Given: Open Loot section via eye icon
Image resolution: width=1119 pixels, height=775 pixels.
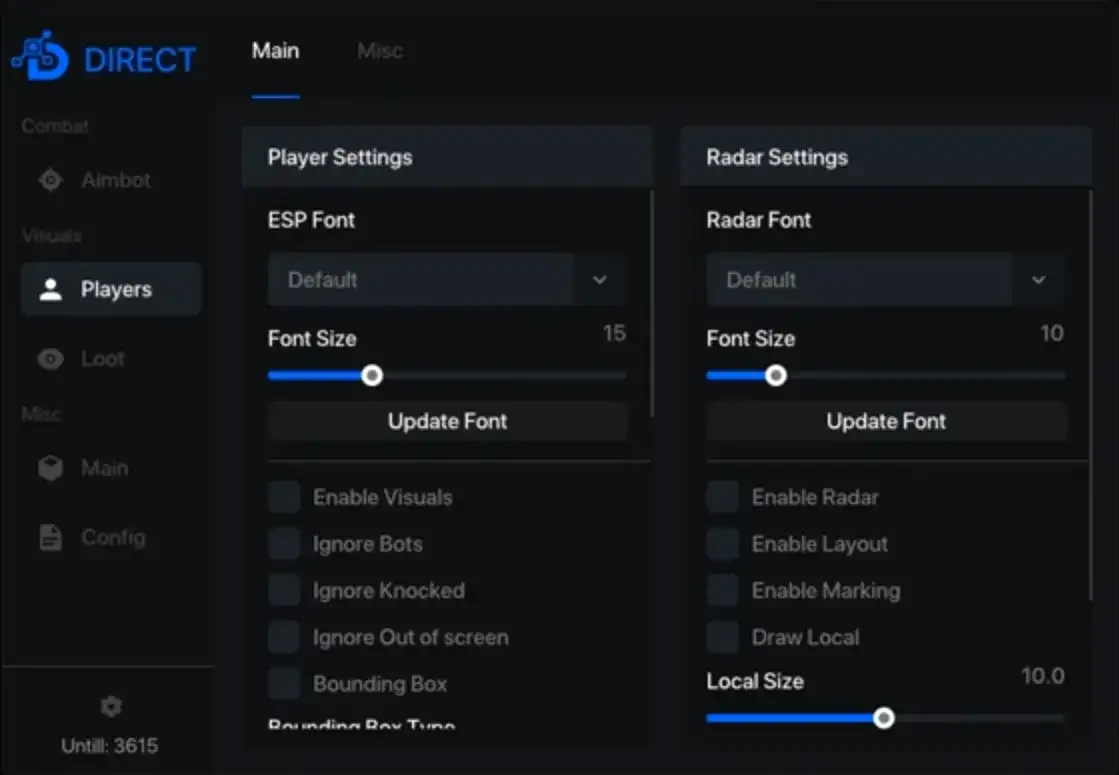Looking at the screenshot, I should click(50, 359).
